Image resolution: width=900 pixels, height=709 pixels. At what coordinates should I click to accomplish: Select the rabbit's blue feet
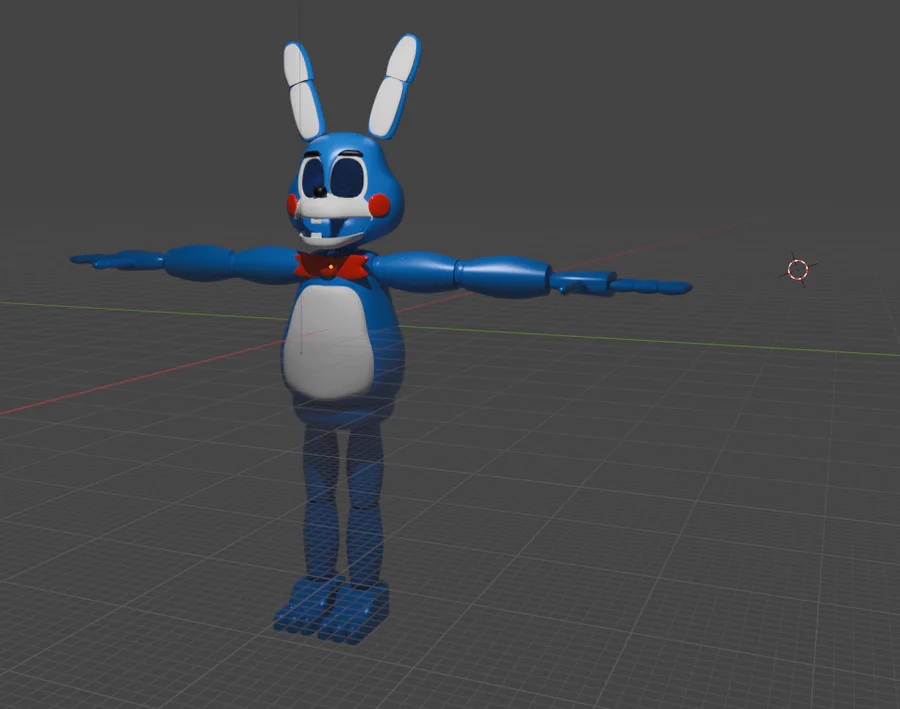331,611
